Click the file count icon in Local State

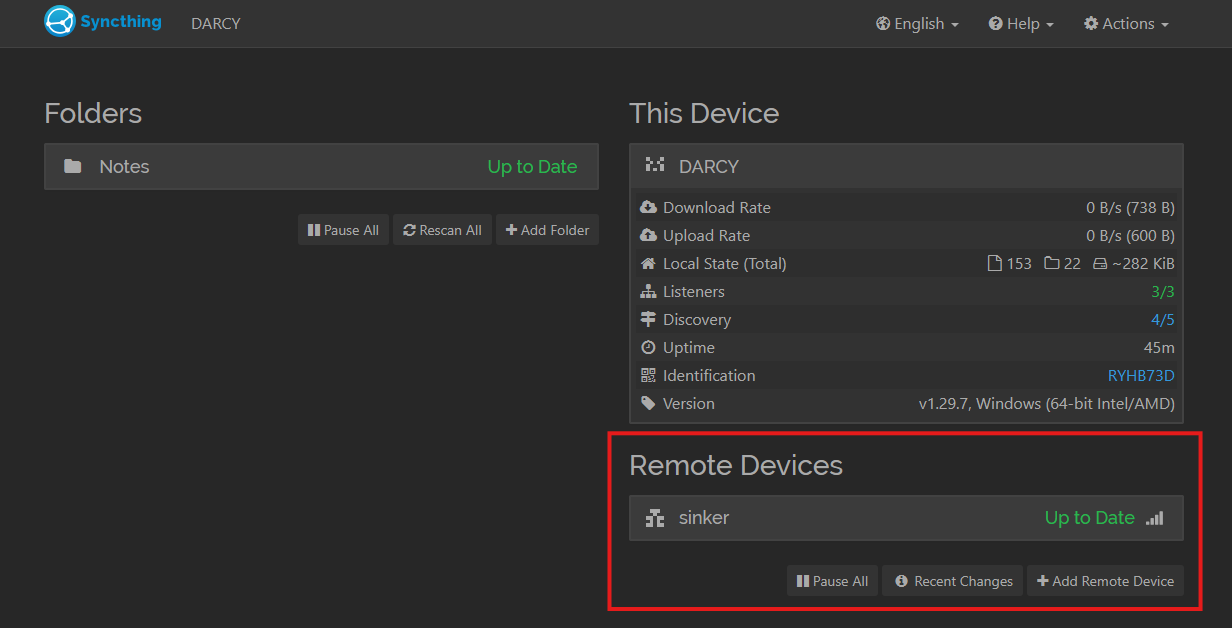(x=994, y=263)
